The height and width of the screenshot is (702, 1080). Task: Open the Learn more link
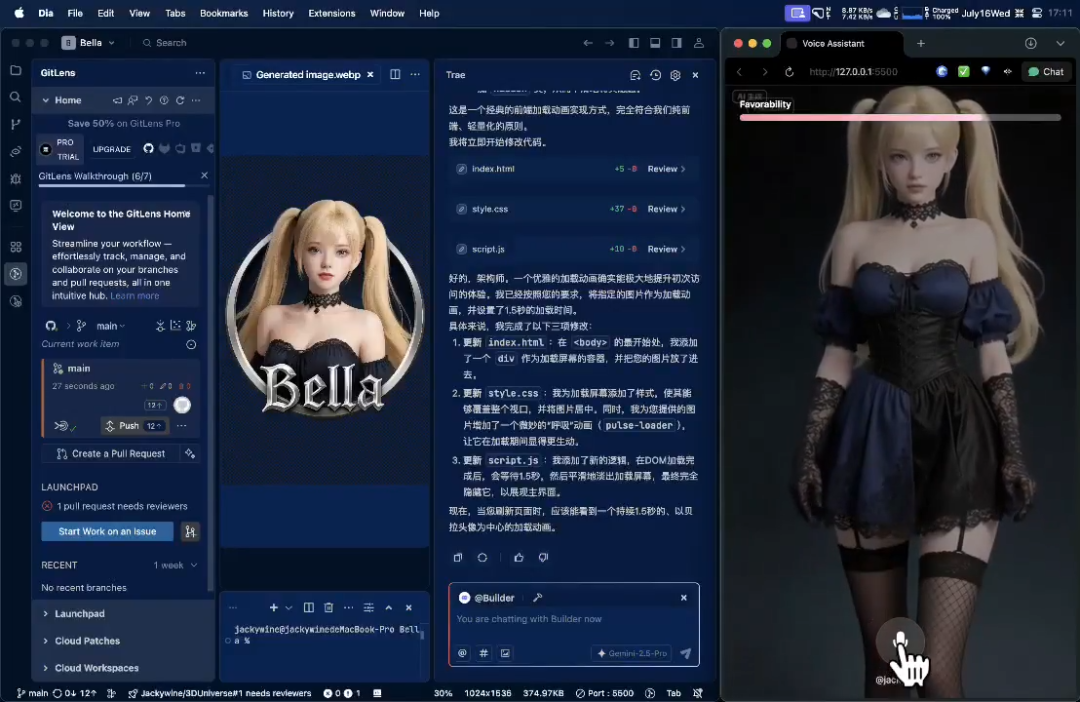[x=134, y=296]
